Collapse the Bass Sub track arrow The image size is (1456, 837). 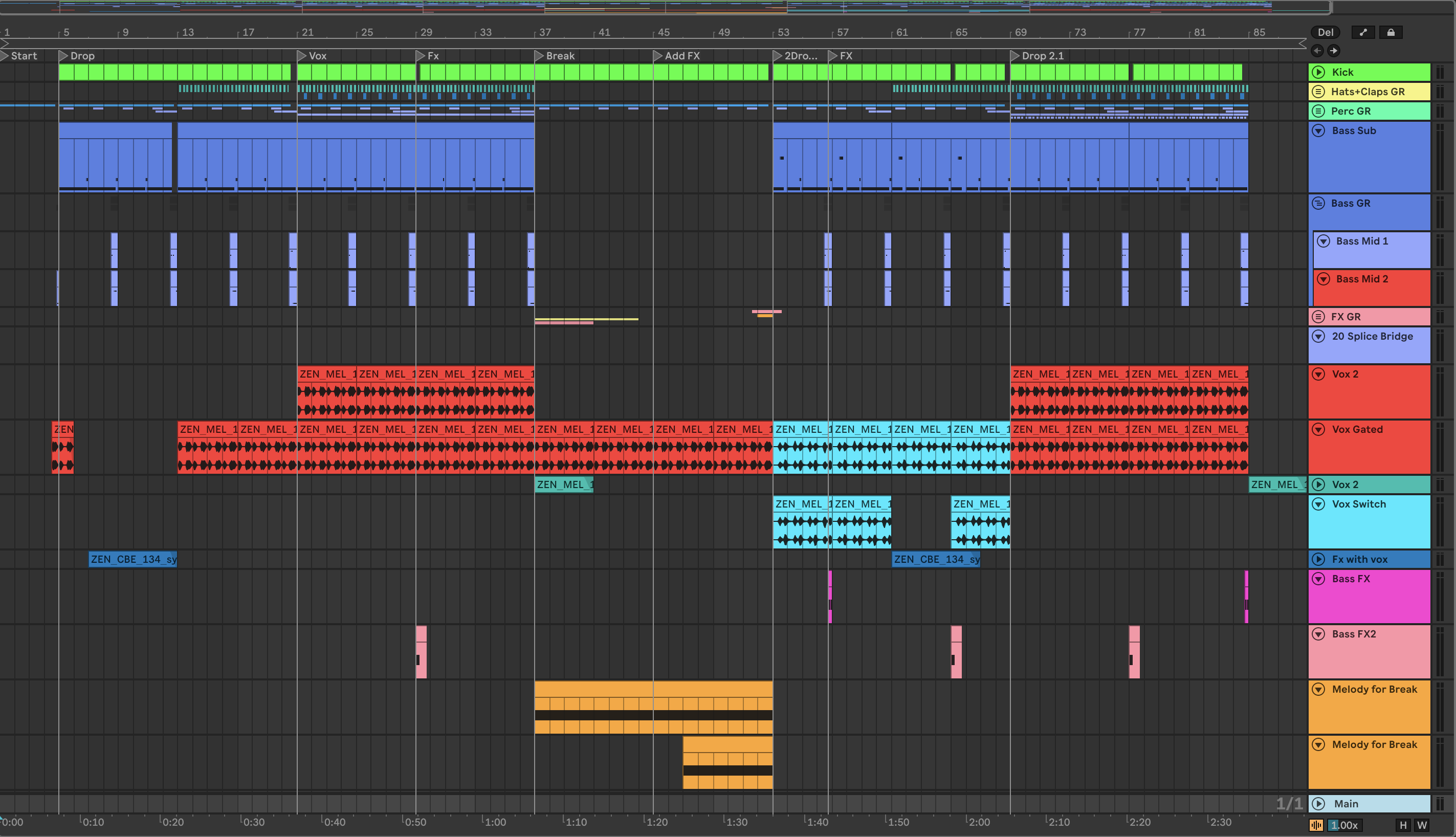[x=1318, y=130]
